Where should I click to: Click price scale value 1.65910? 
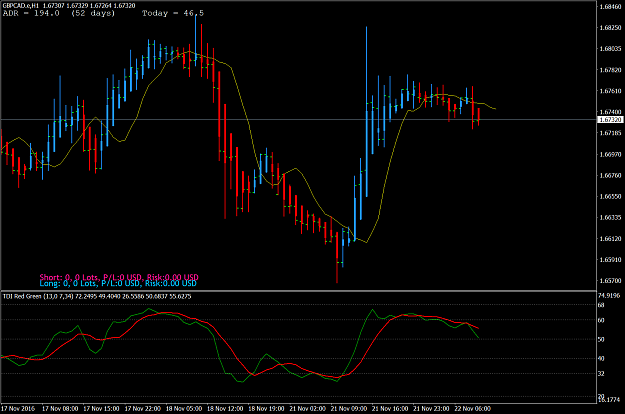[x=610, y=260]
